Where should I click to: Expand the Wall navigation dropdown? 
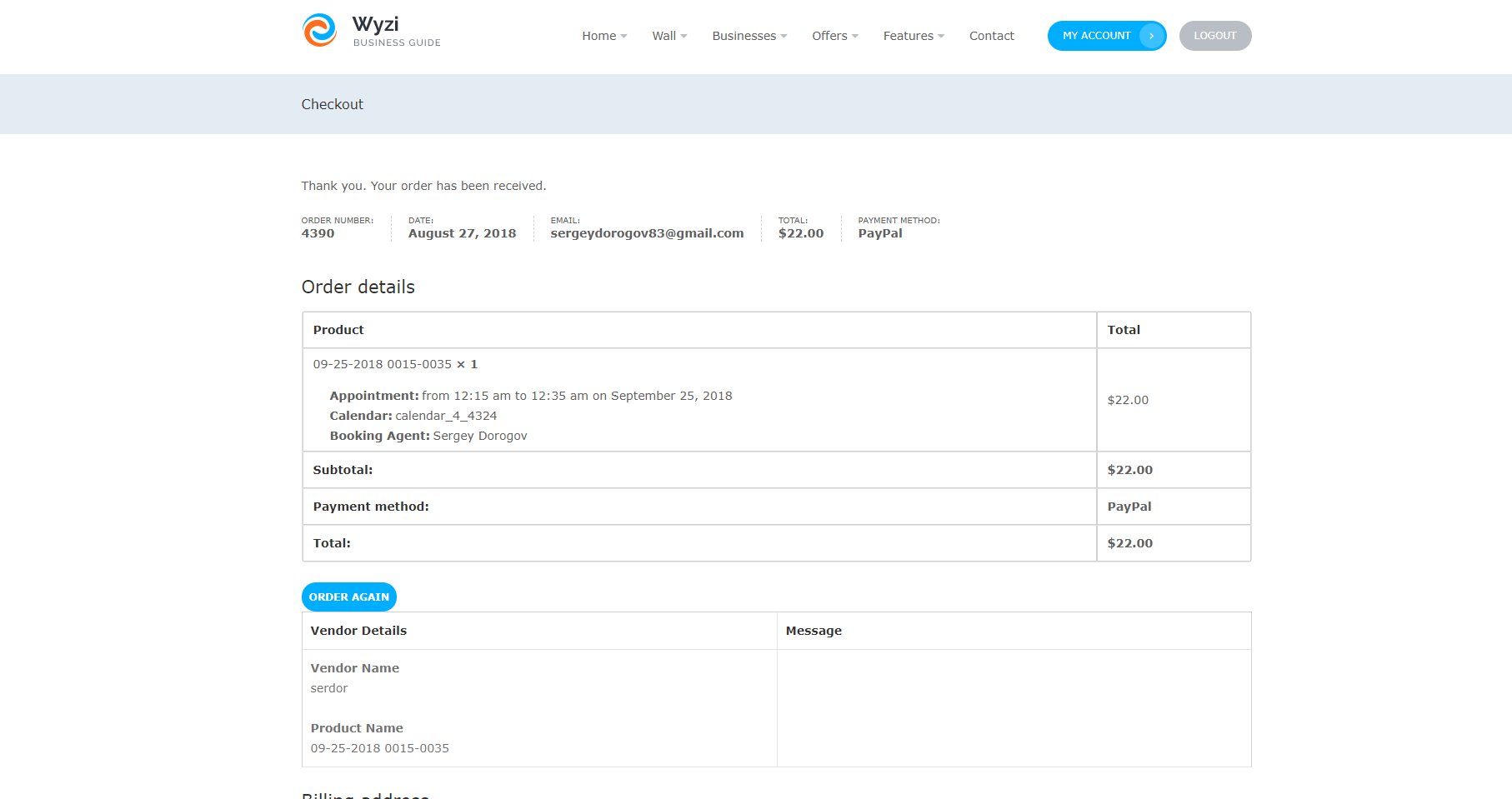tap(683, 36)
